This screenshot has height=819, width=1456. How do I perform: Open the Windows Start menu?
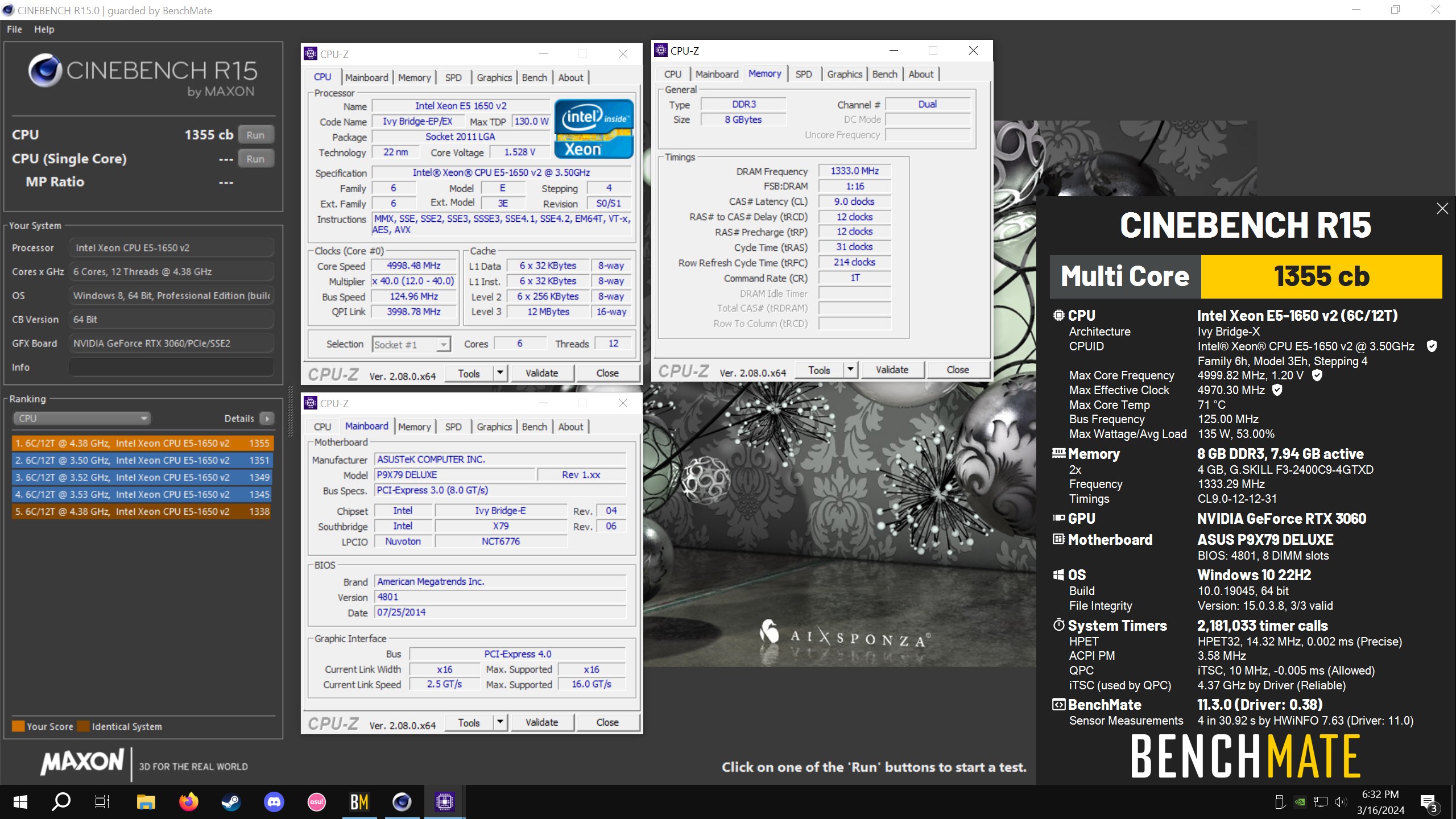20,802
